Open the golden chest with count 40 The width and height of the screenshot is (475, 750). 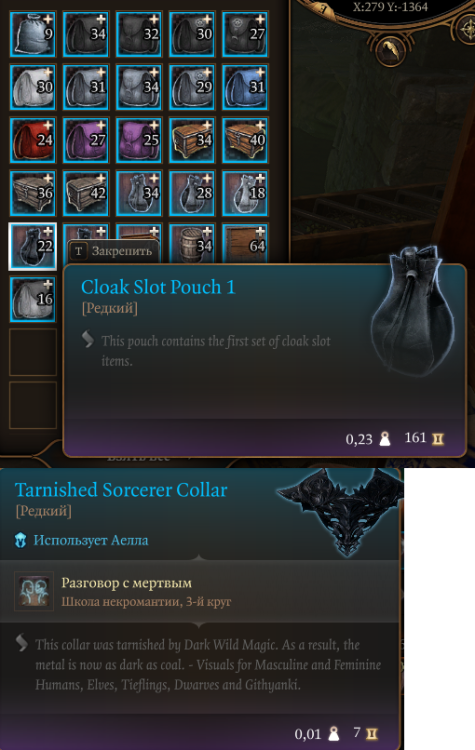point(245,141)
